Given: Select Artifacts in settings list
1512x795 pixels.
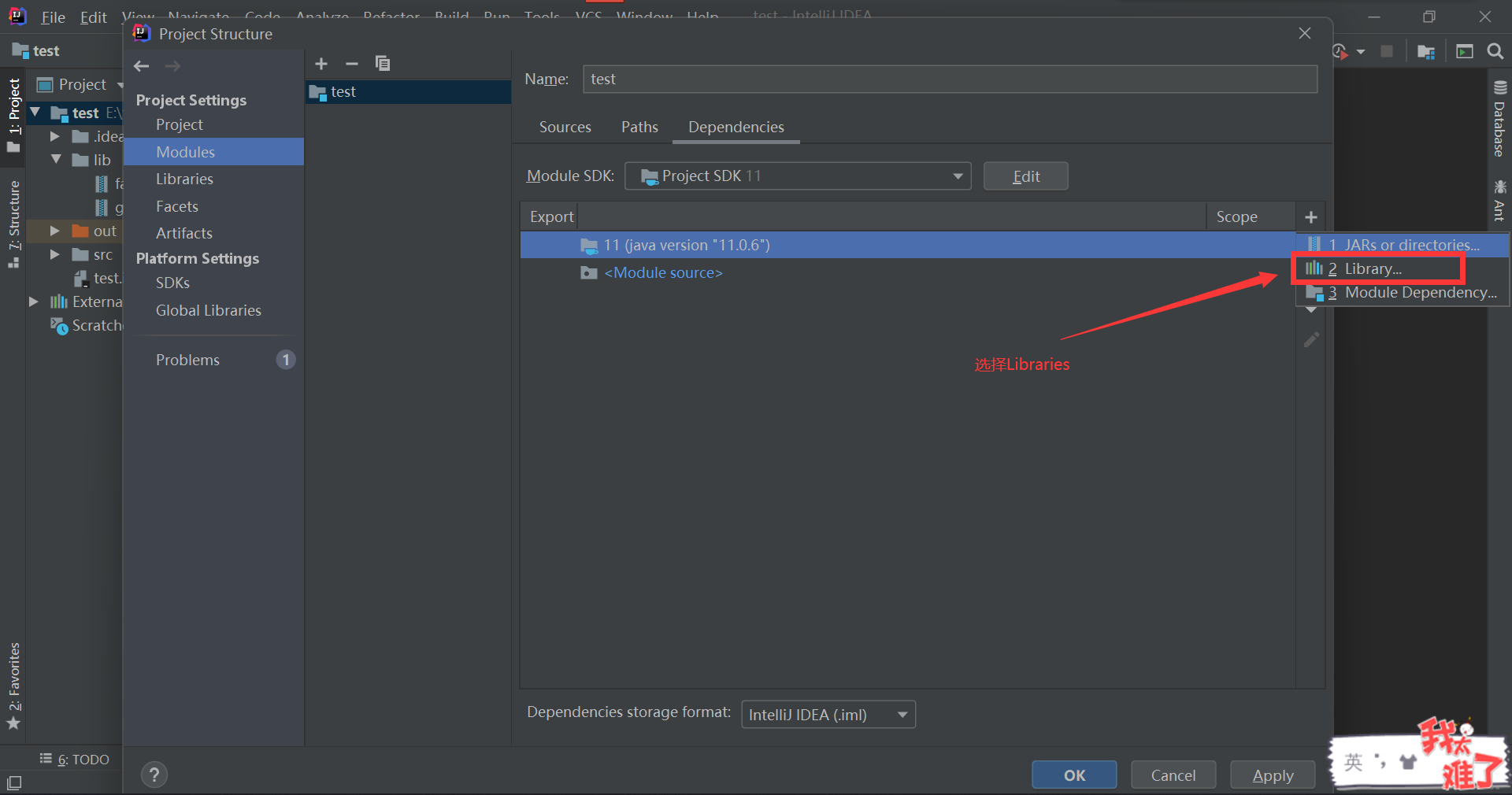Looking at the screenshot, I should coord(213,234).
